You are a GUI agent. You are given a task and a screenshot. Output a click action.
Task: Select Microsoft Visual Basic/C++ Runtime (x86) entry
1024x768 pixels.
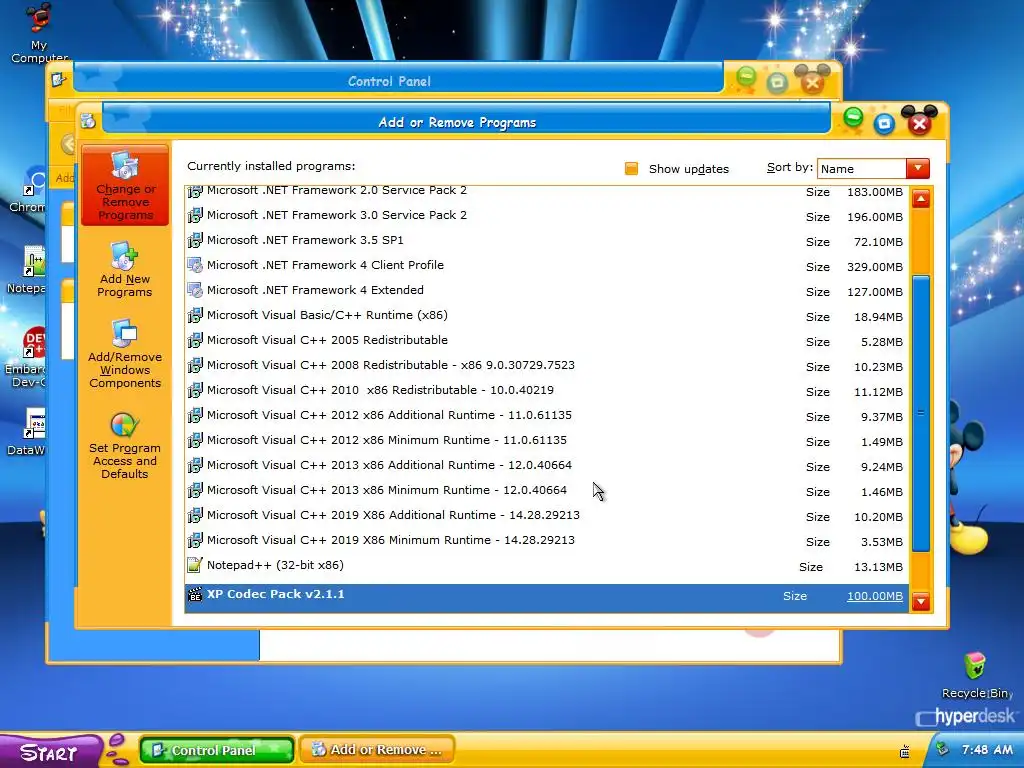click(546, 315)
